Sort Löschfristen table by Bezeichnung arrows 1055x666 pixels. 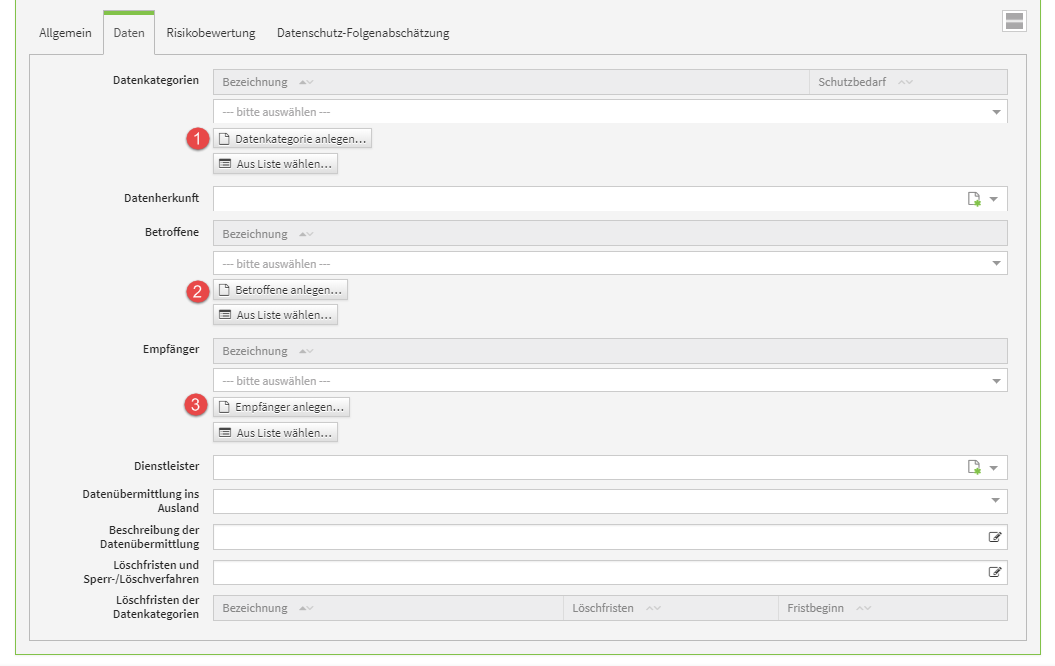click(x=306, y=608)
